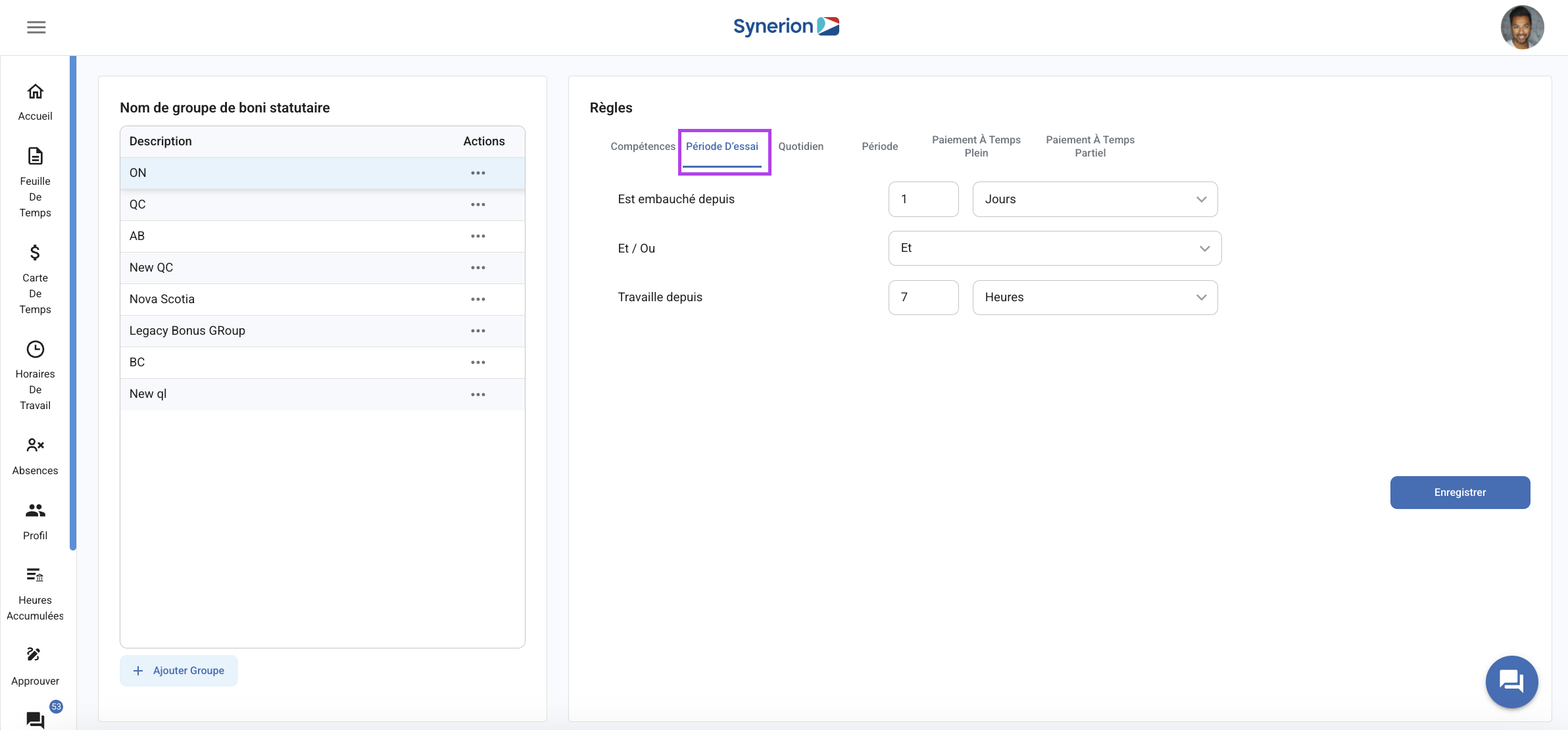
Task: Switch to the Quotidien tab
Action: [x=800, y=147]
